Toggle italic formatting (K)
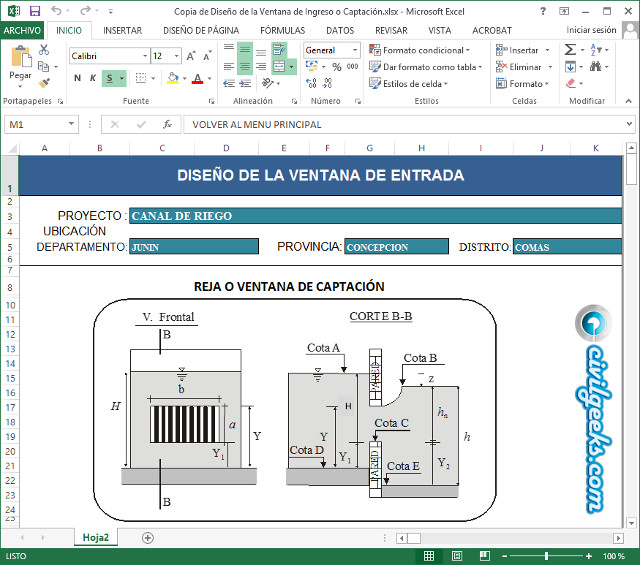Image resolution: width=640 pixels, height=565 pixels. (x=93, y=78)
